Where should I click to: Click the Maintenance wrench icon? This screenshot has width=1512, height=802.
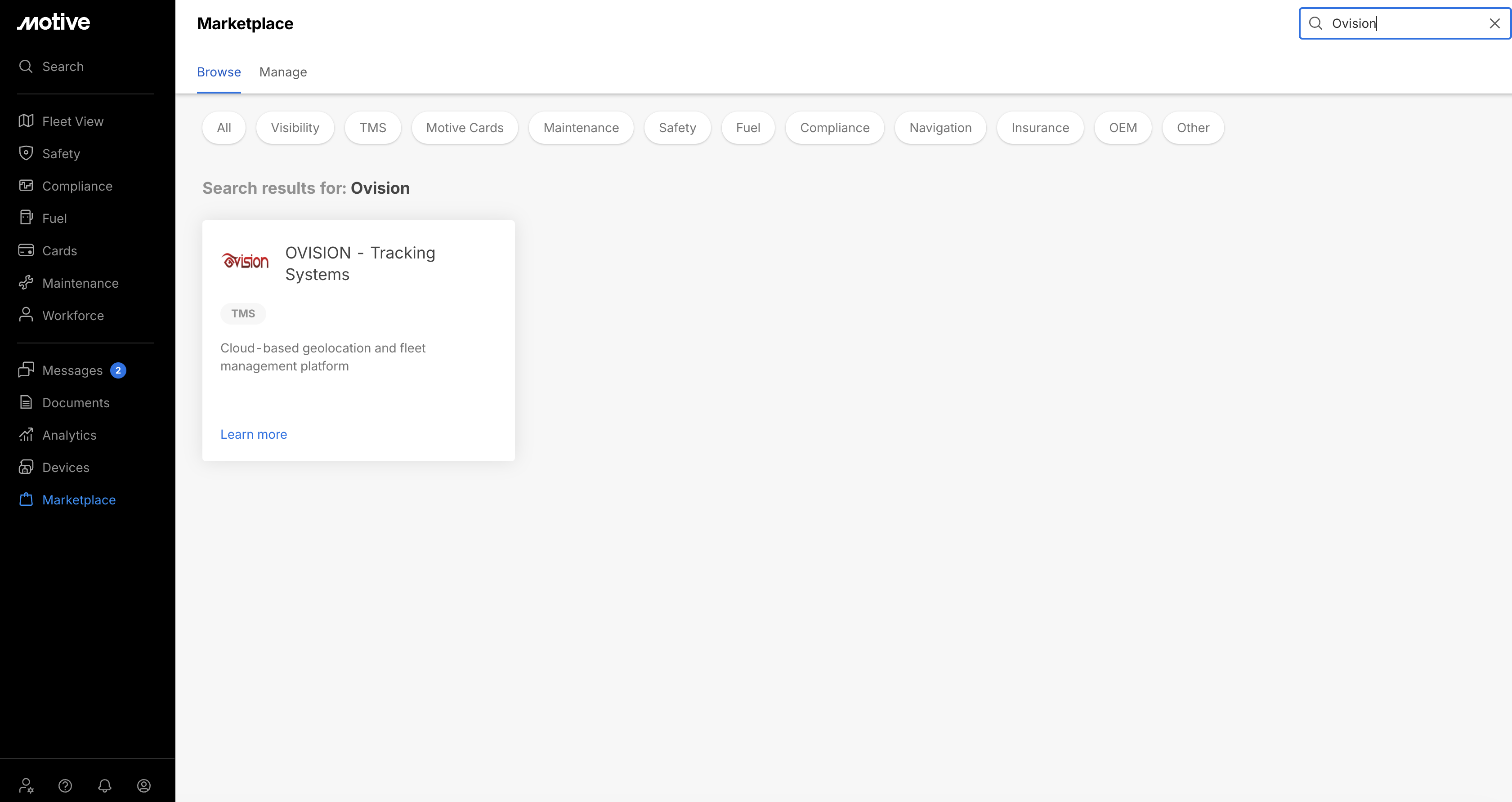tap(26, 283)
